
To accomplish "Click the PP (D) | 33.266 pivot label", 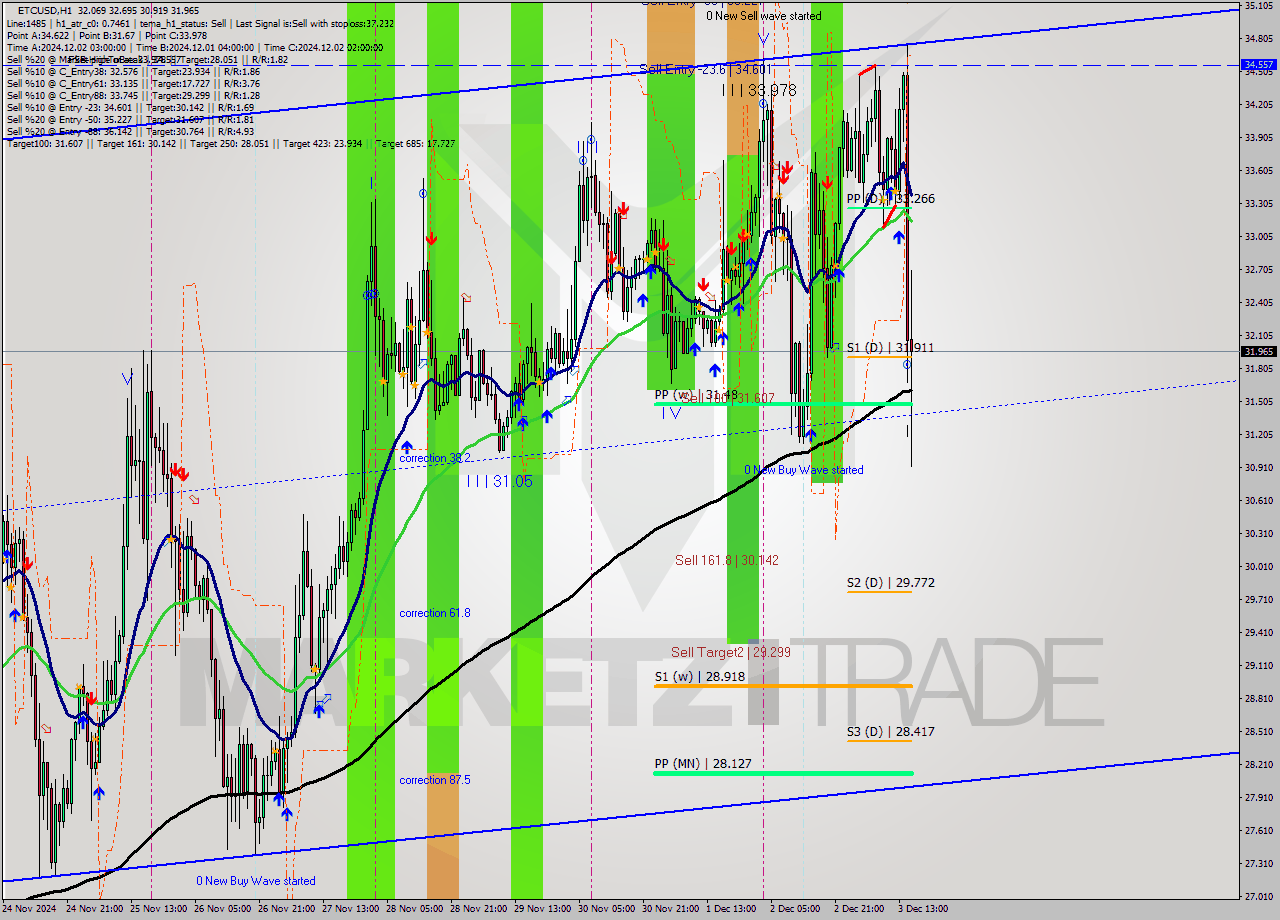I will tap(890, 199).
